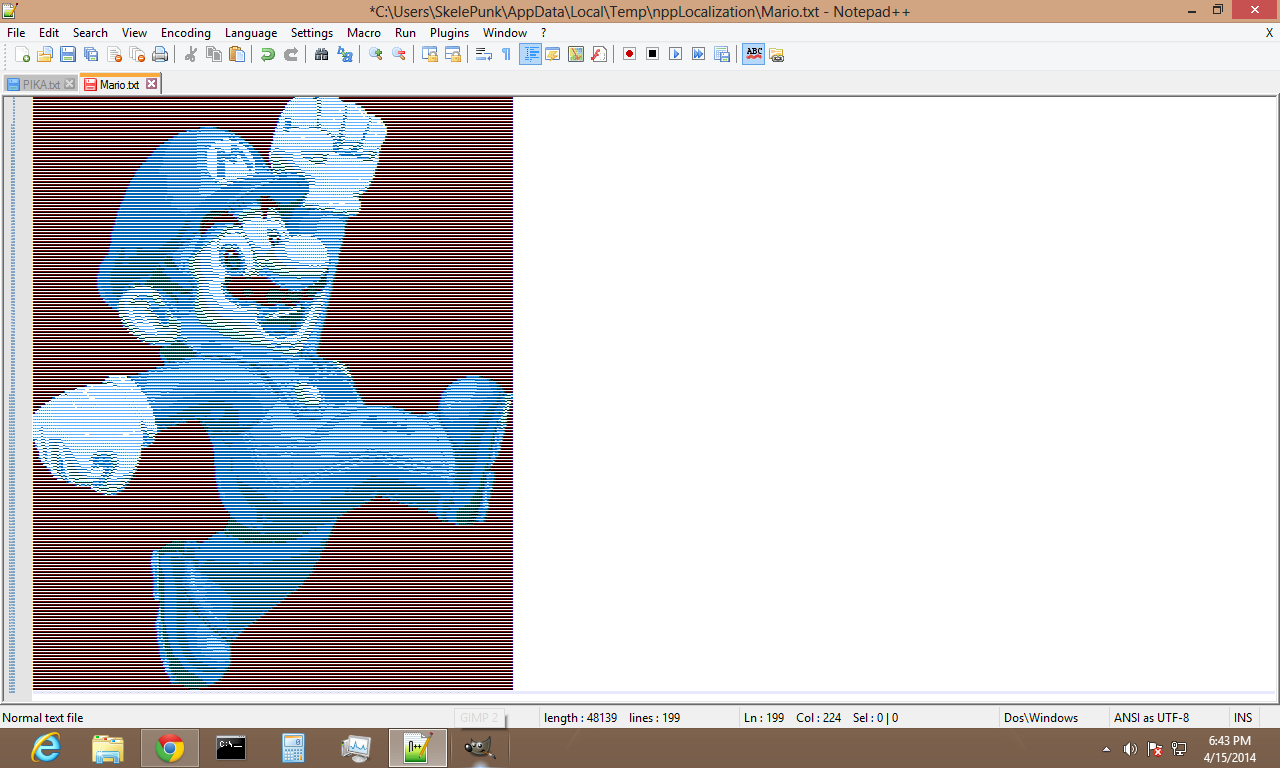Click the Redo arrow icon

[290, 54]
